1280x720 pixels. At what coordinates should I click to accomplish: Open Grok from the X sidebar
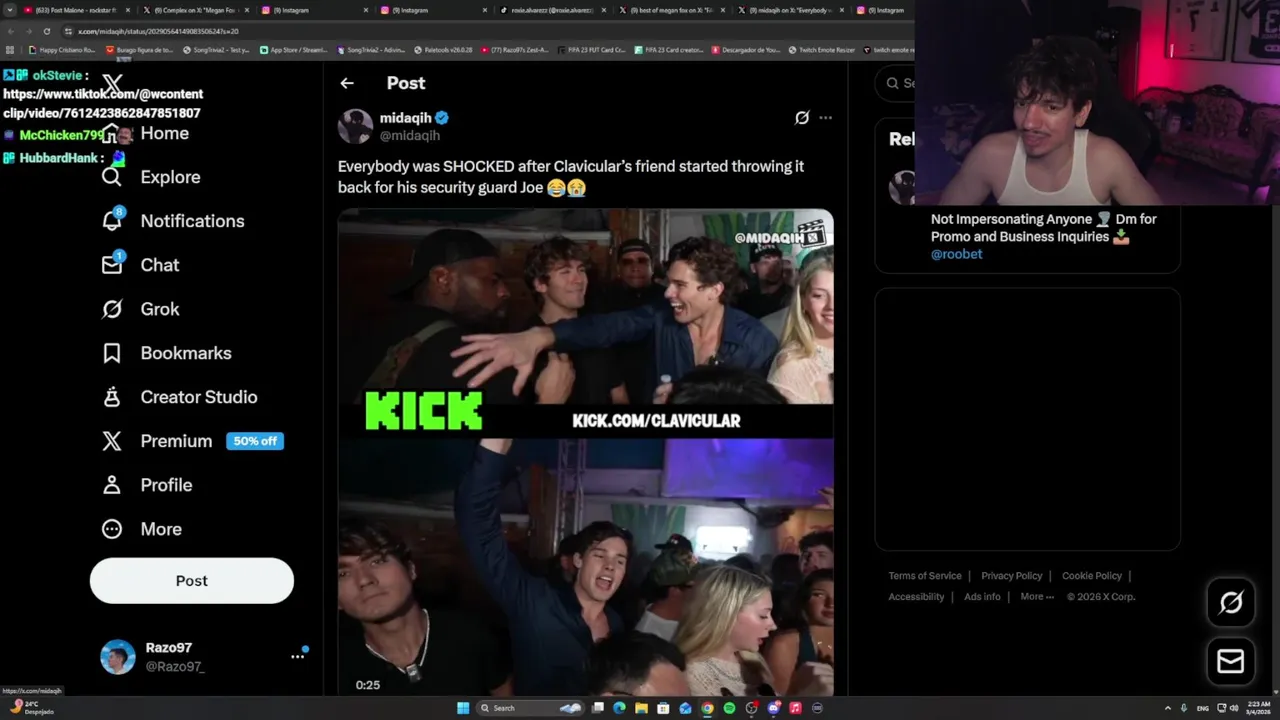coord(140,309)
